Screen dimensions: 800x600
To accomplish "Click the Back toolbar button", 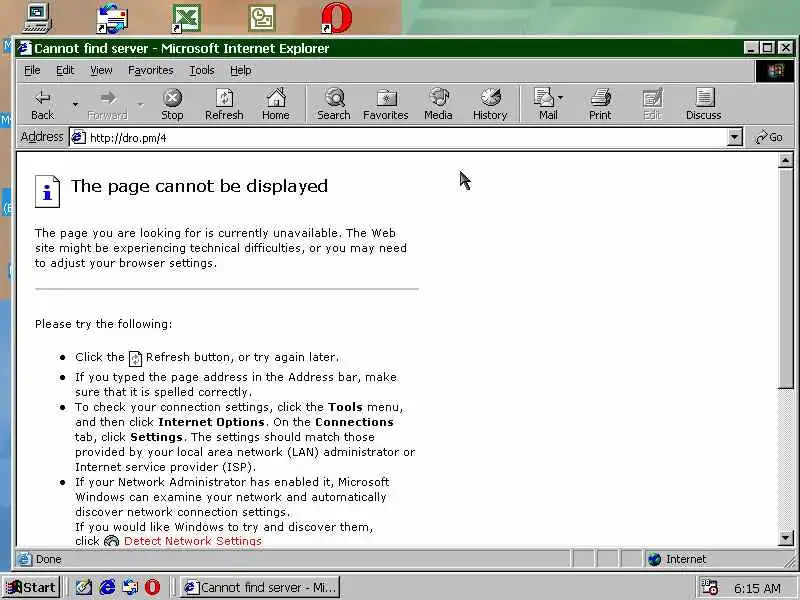I will (42, 105).
